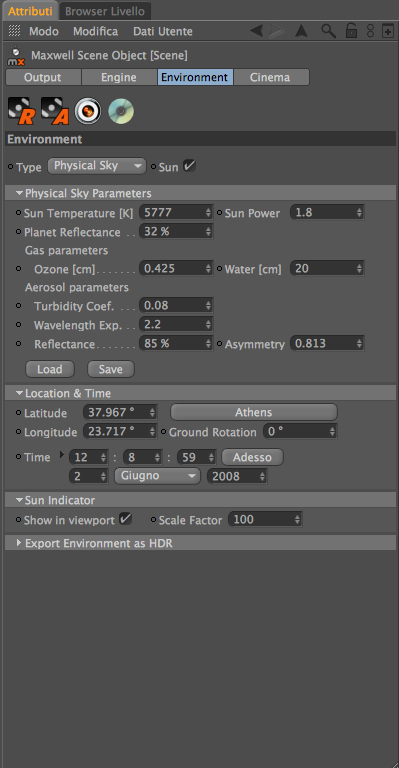Click the keyframe dot beside Planet Reflectance

(19, 231)
